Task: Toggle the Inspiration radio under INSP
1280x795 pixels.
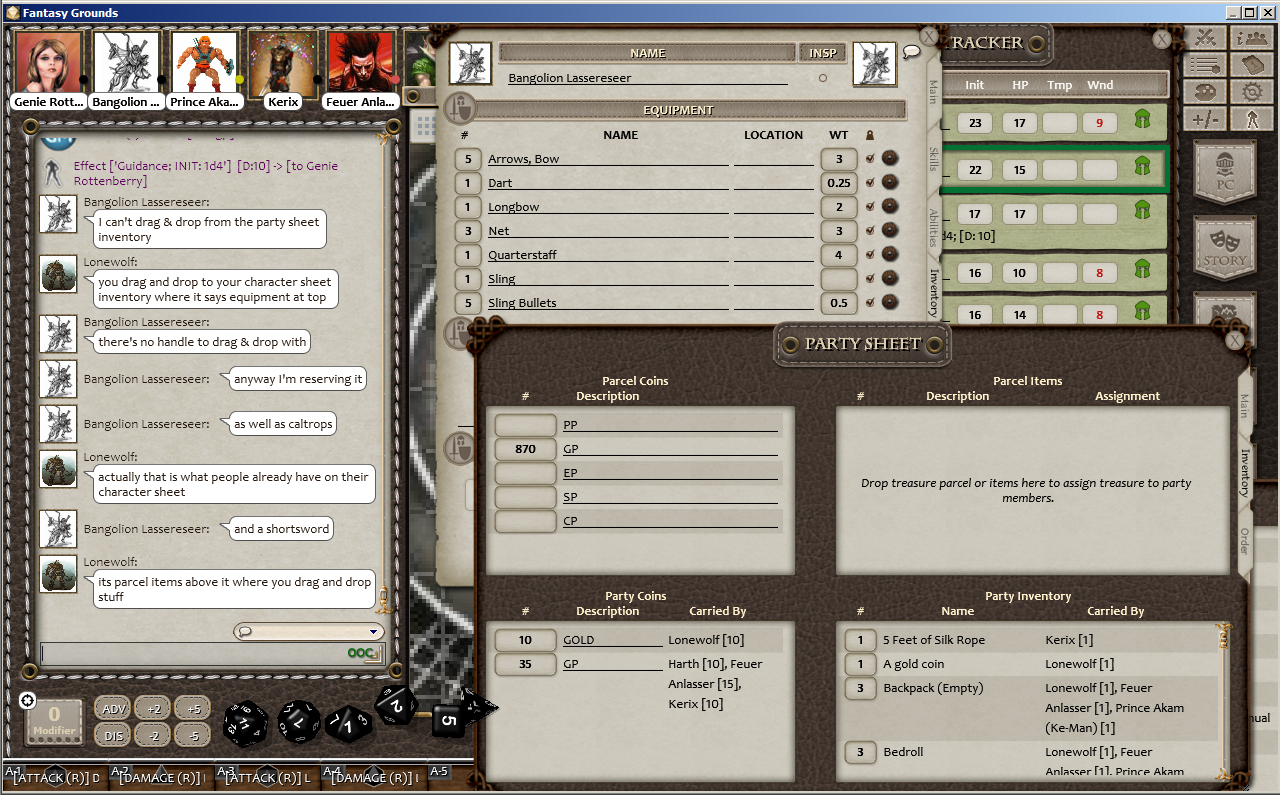Action: [x=823, y=77]
